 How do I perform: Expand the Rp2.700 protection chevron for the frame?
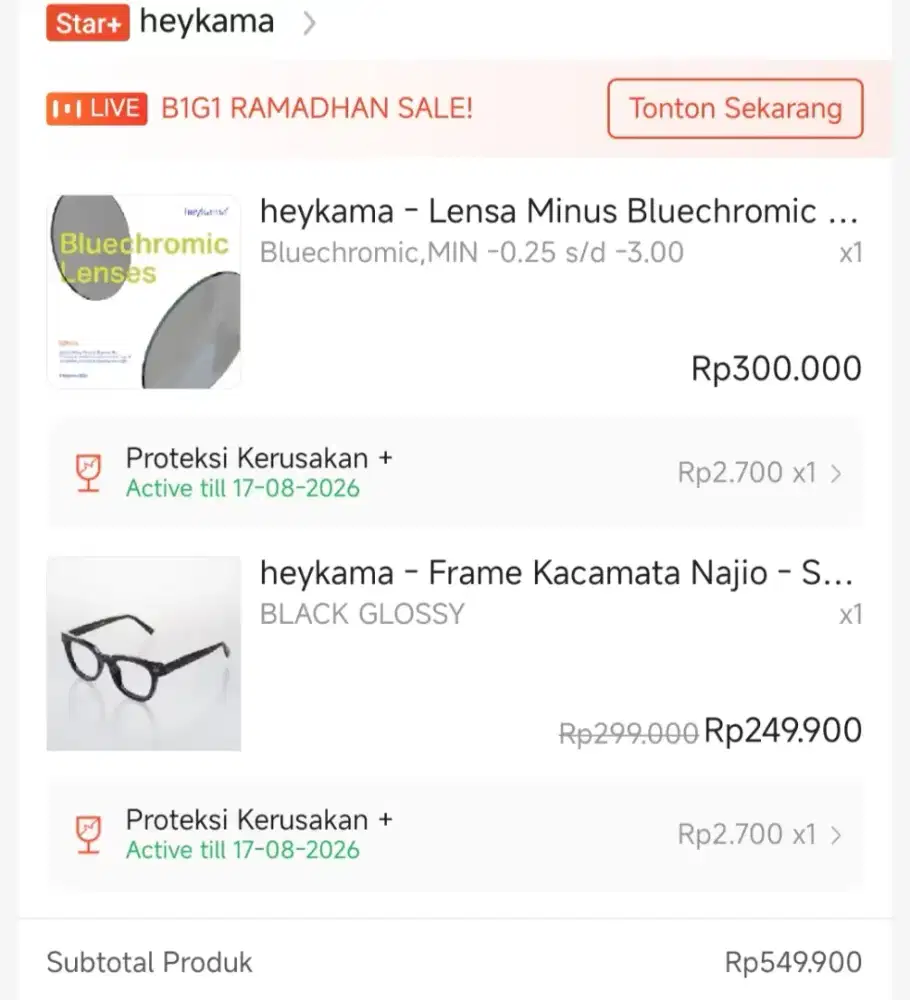tap(836, 834)
